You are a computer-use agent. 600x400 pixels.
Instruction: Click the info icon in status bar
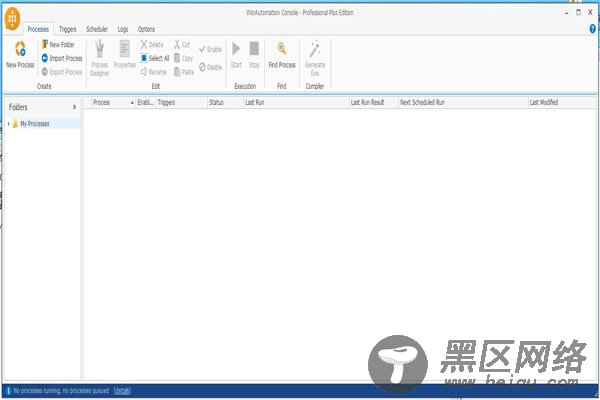point(8,391)
